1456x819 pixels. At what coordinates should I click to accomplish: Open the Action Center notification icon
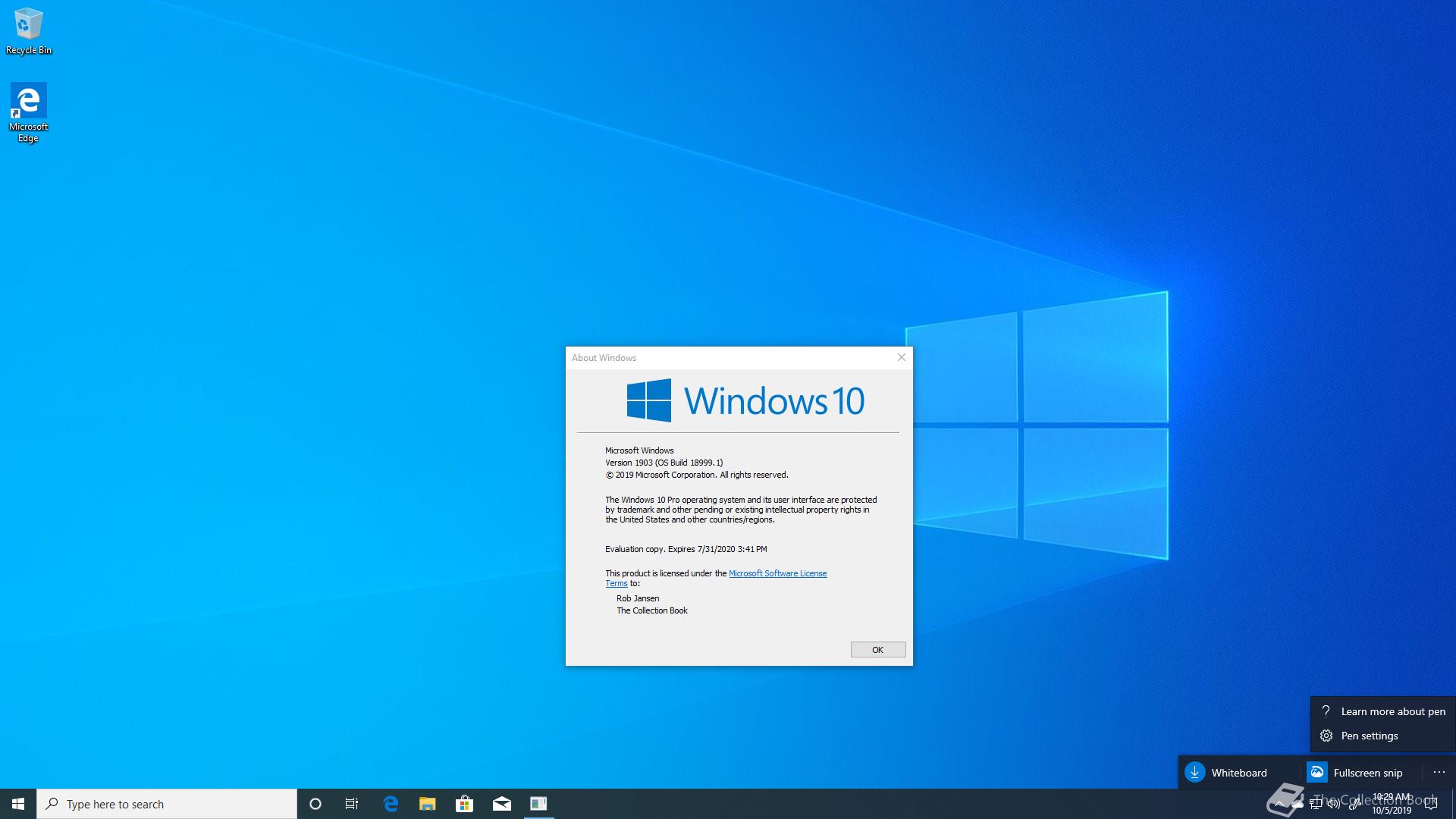tap(1431, 804)
